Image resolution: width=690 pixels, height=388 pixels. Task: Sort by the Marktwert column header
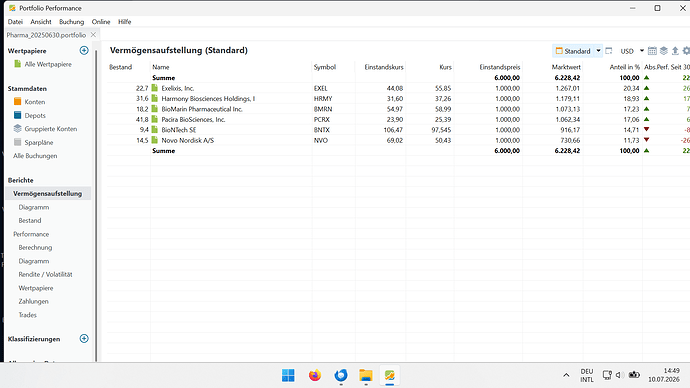pos(566,67)
